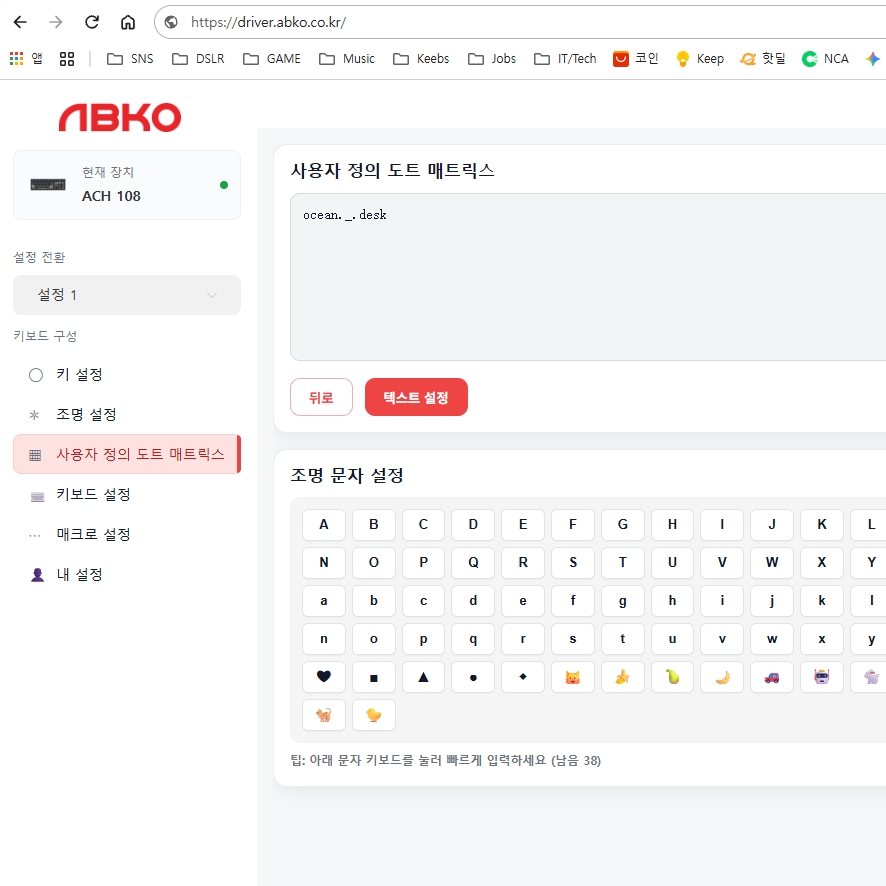Image resolution: width=886 pixels, height=886 pixels.
Task: Open the SNS bookmarks folder
Action: pos(130,58)
